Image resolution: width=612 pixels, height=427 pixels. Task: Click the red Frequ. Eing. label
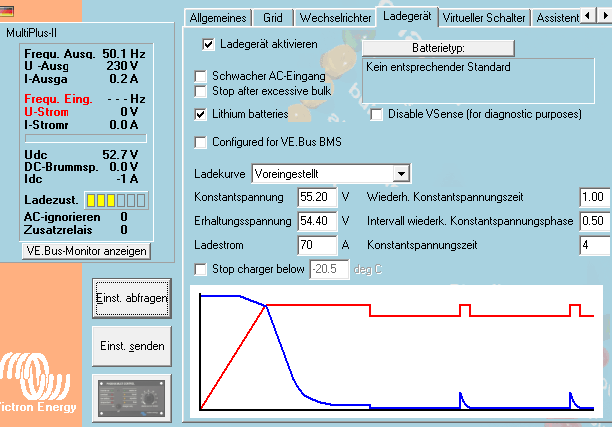click(59, 99)
